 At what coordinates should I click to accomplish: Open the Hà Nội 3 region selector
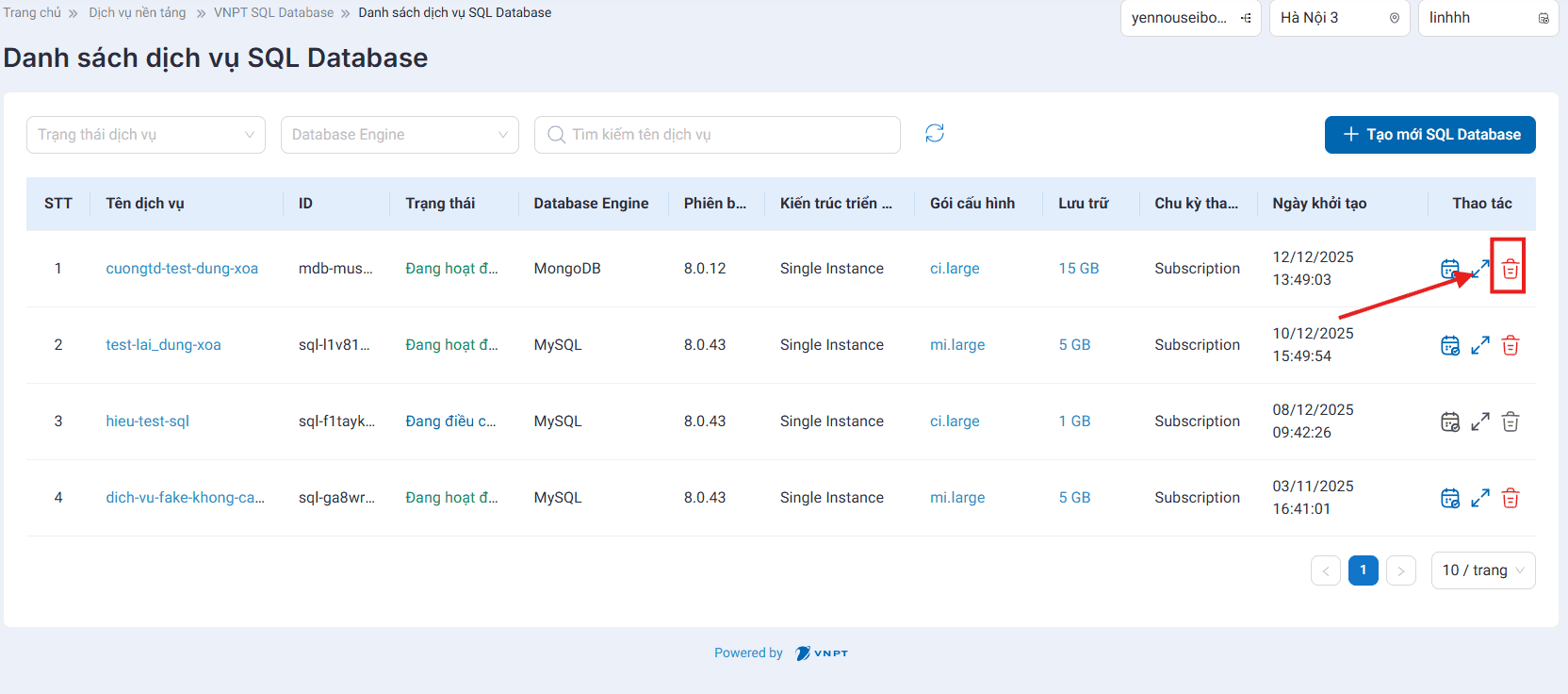1339,18
